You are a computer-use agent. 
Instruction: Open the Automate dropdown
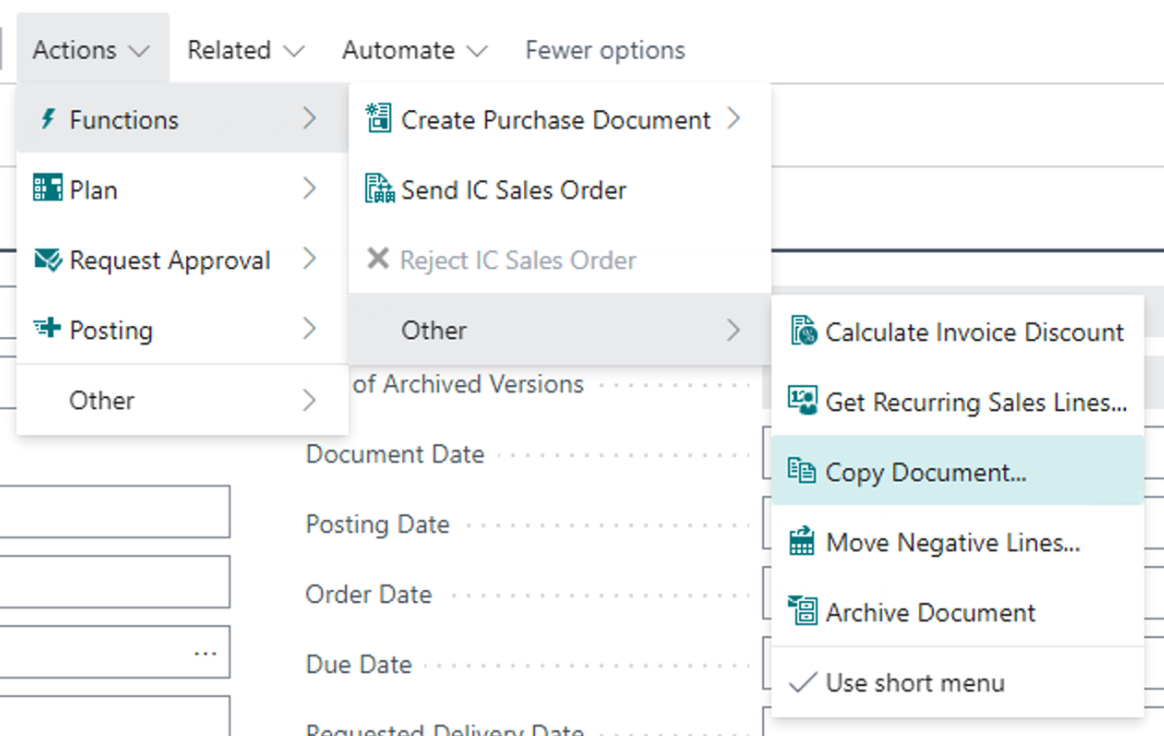click(x=414, y=50)
